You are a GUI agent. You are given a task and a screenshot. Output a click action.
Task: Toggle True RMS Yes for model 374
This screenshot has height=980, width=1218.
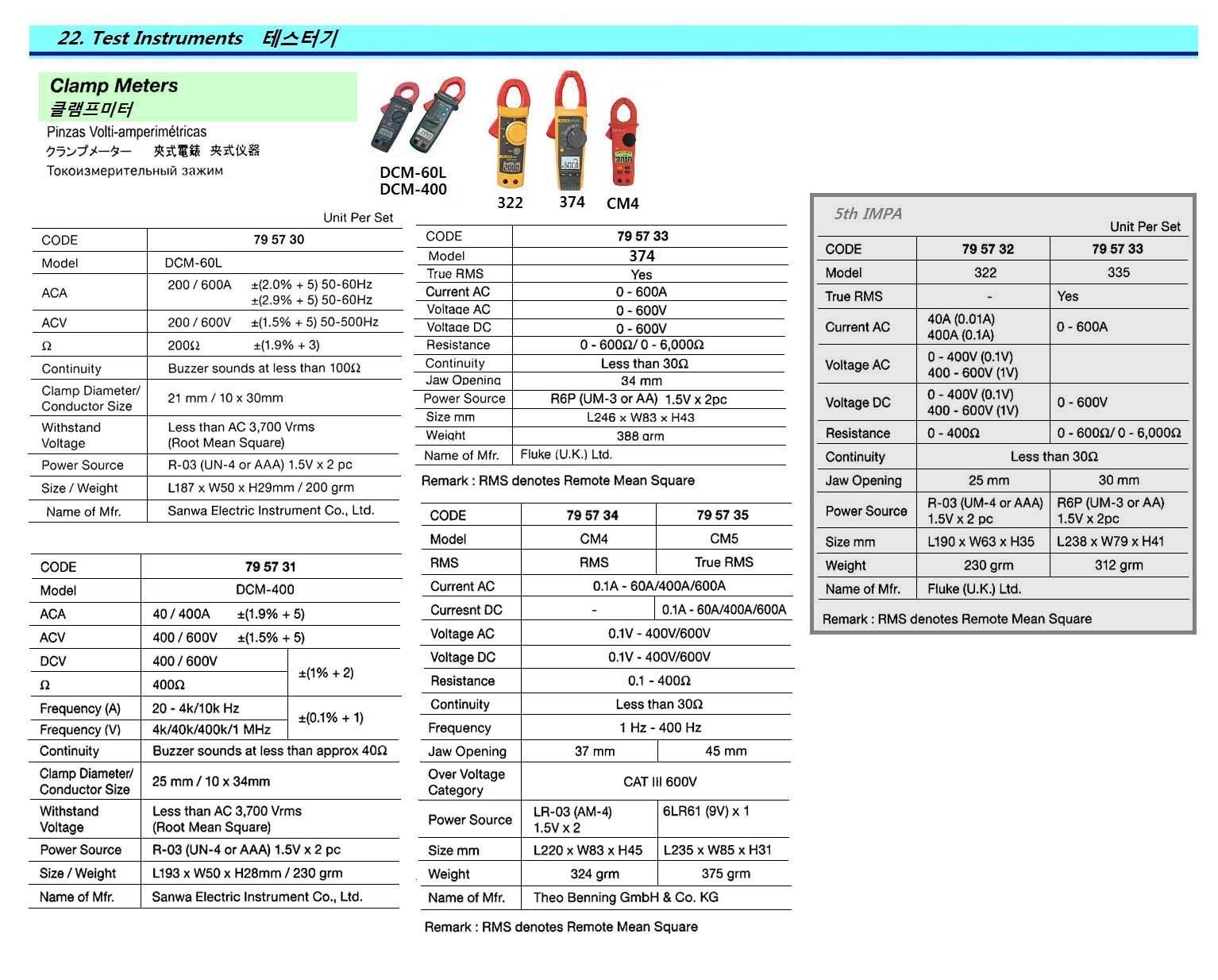click(x=640, y=274)
